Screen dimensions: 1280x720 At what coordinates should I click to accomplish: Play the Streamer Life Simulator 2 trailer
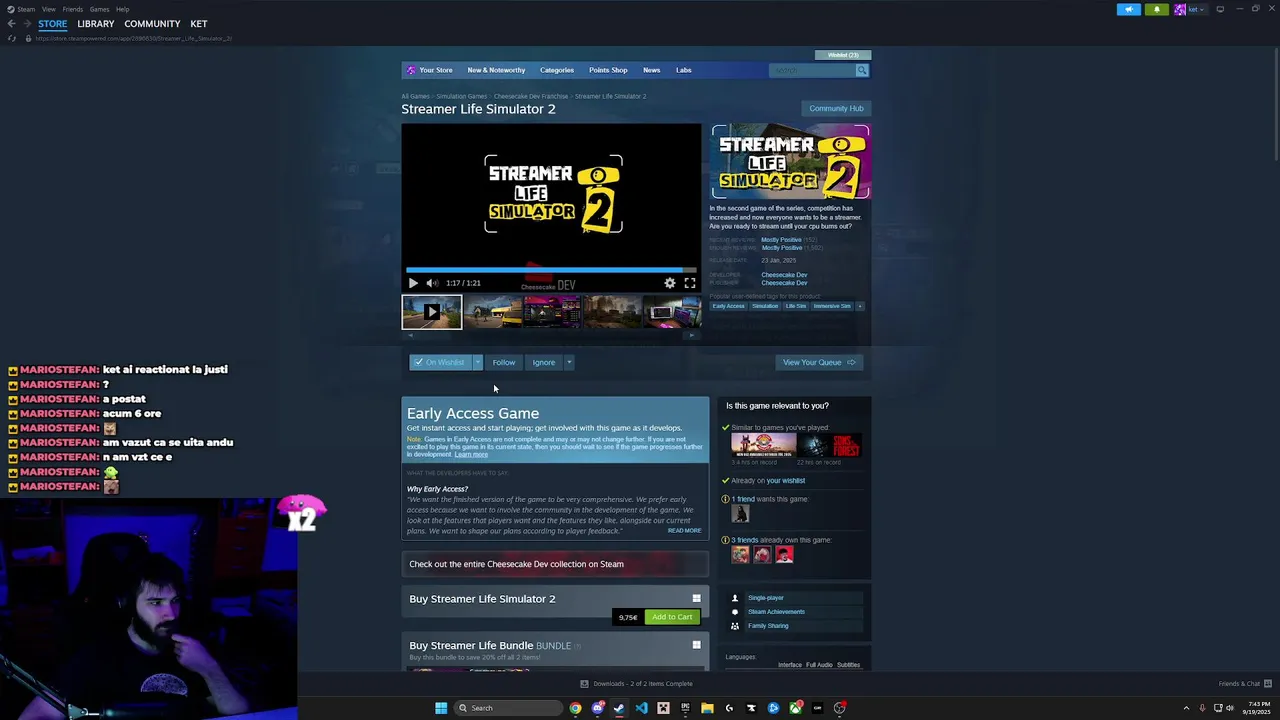[x=413, y=283]
